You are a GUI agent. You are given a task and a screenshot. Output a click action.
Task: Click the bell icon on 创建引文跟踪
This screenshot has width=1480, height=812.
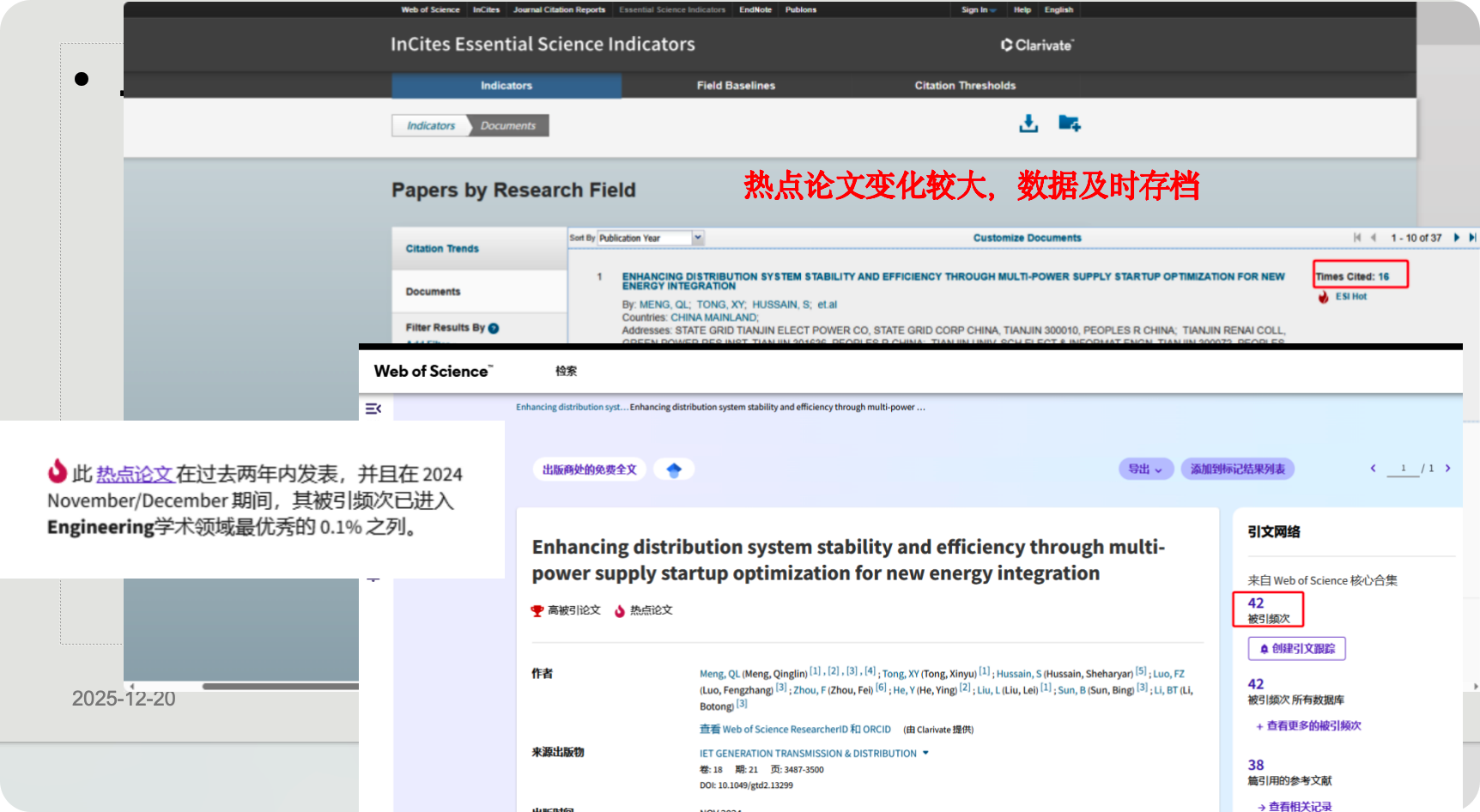(1265, 649)
